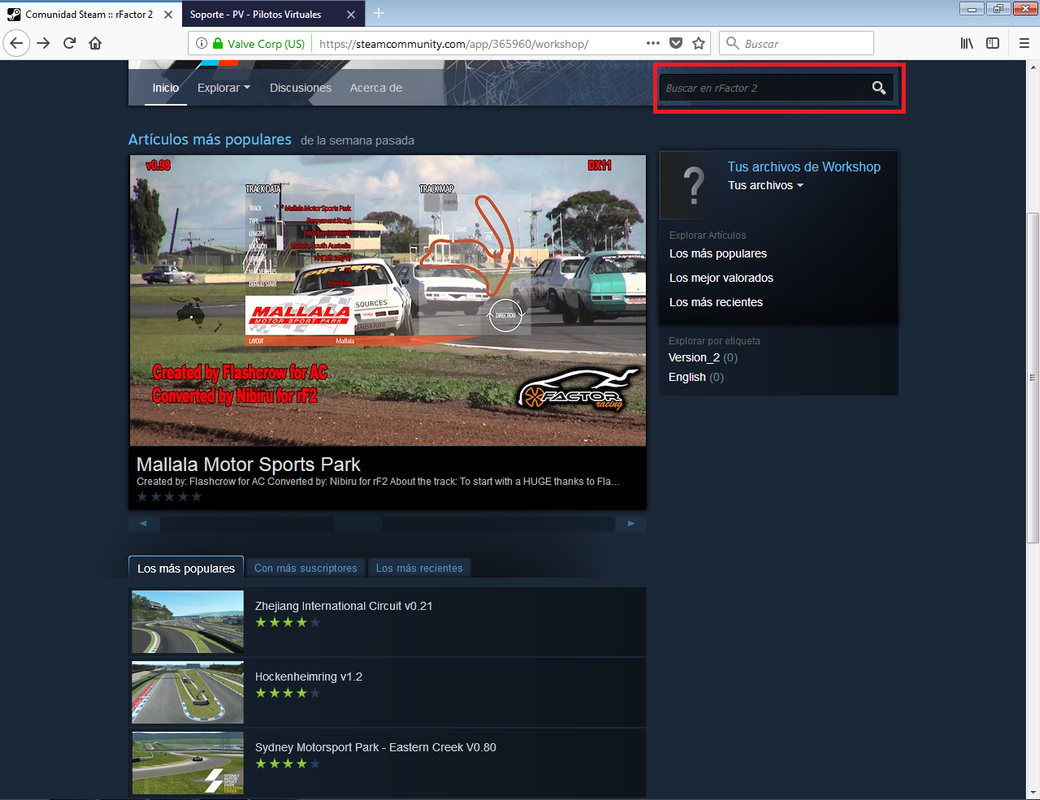The height and width of the screenshot is (800, 1040).
Task: Select Los más recientes list tab
Action: (x=419, y=568)
